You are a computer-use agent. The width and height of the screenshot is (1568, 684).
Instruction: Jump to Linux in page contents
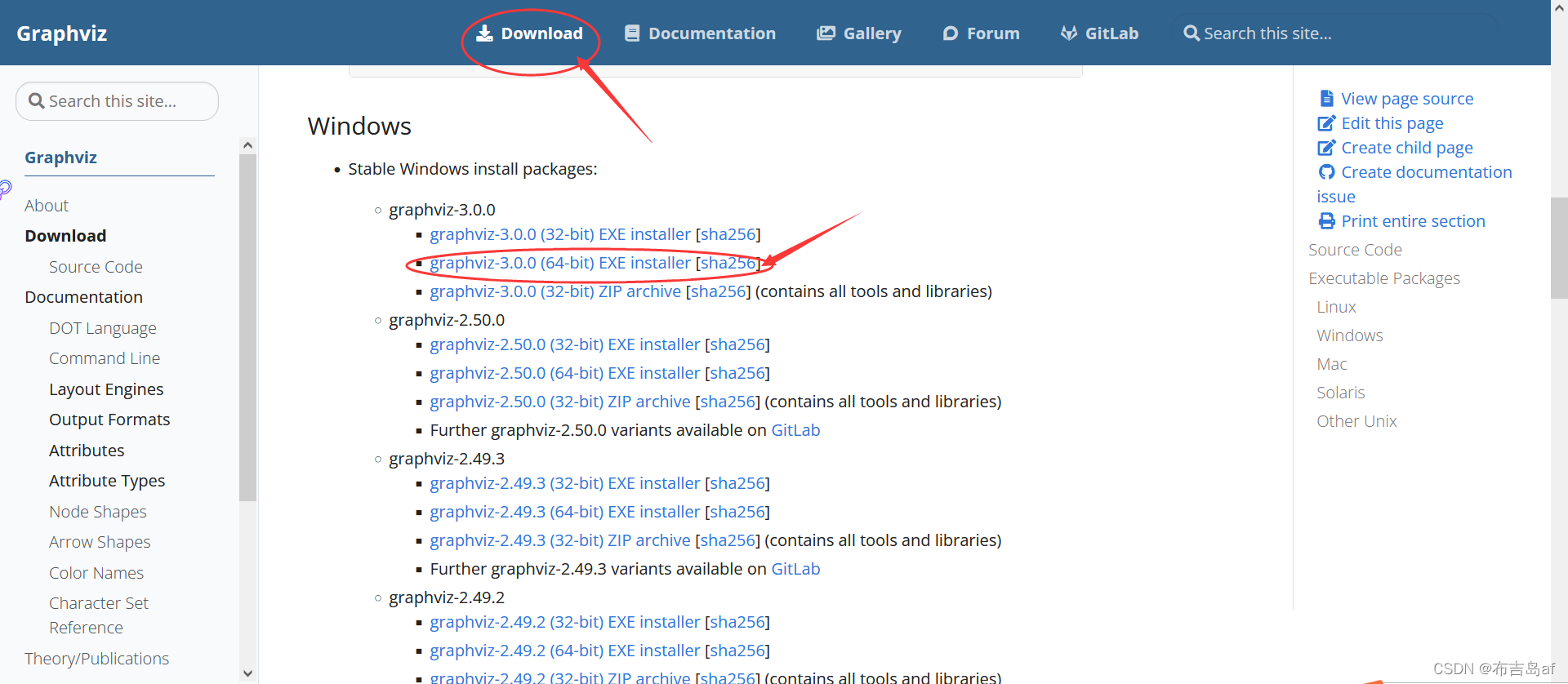[1336, 307]
